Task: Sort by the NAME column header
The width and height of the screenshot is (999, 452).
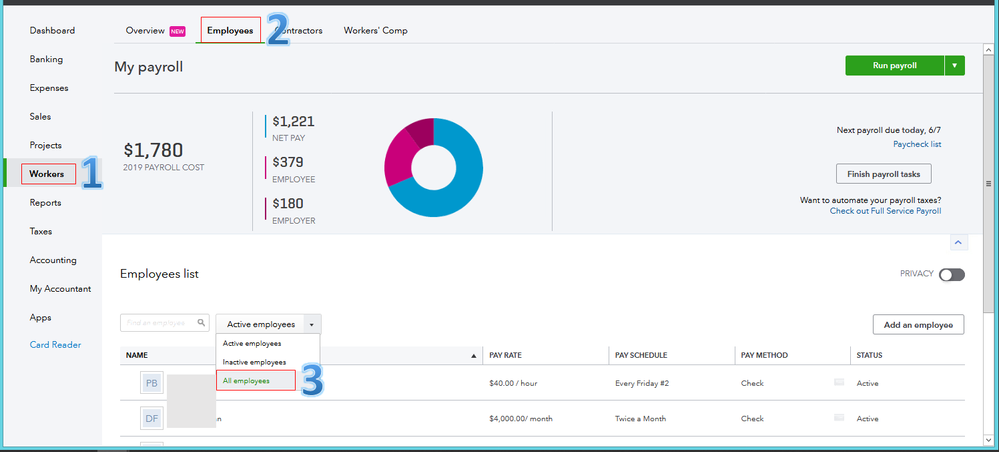Action: 137,355
